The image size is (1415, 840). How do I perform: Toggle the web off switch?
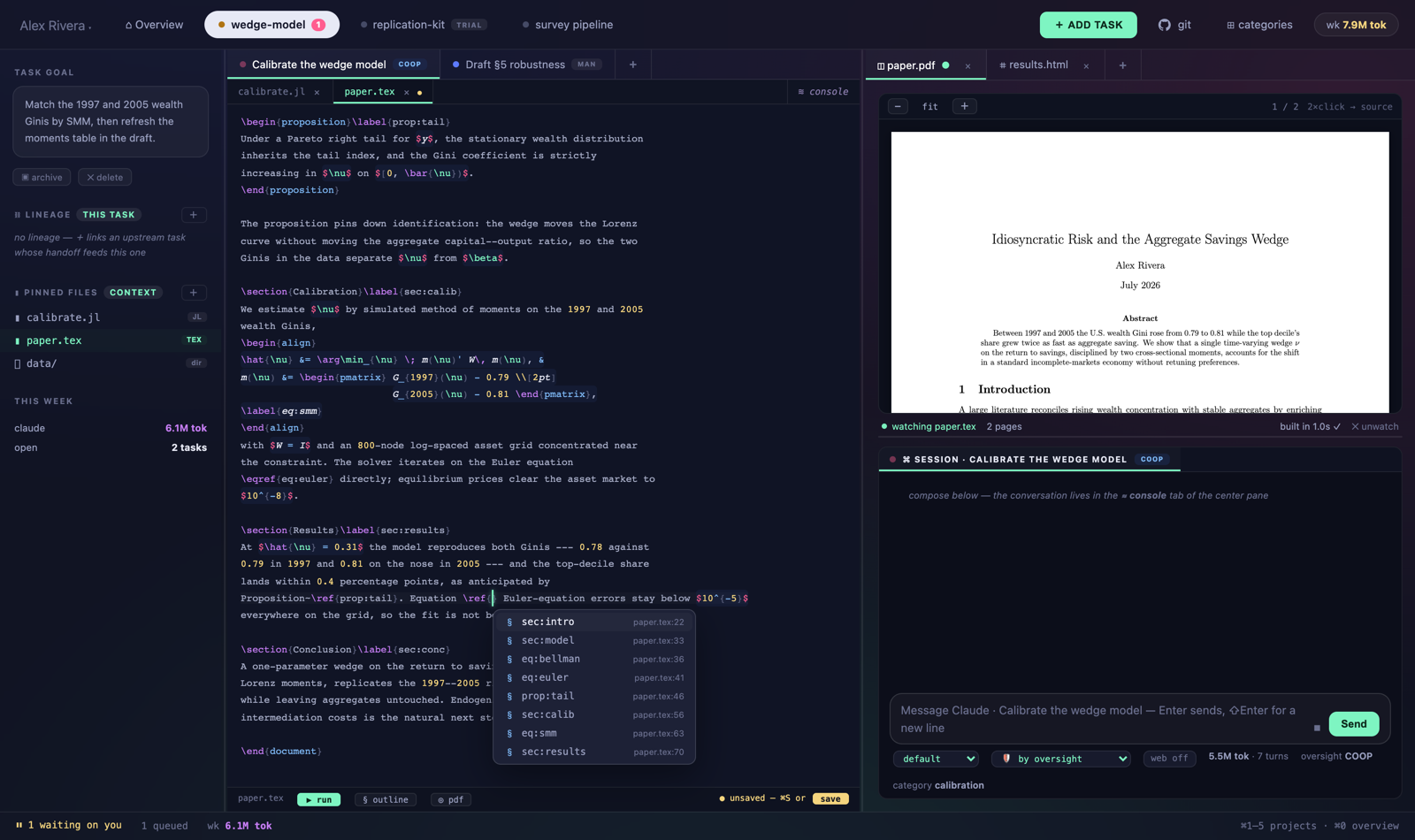[x=1170, y=759]
